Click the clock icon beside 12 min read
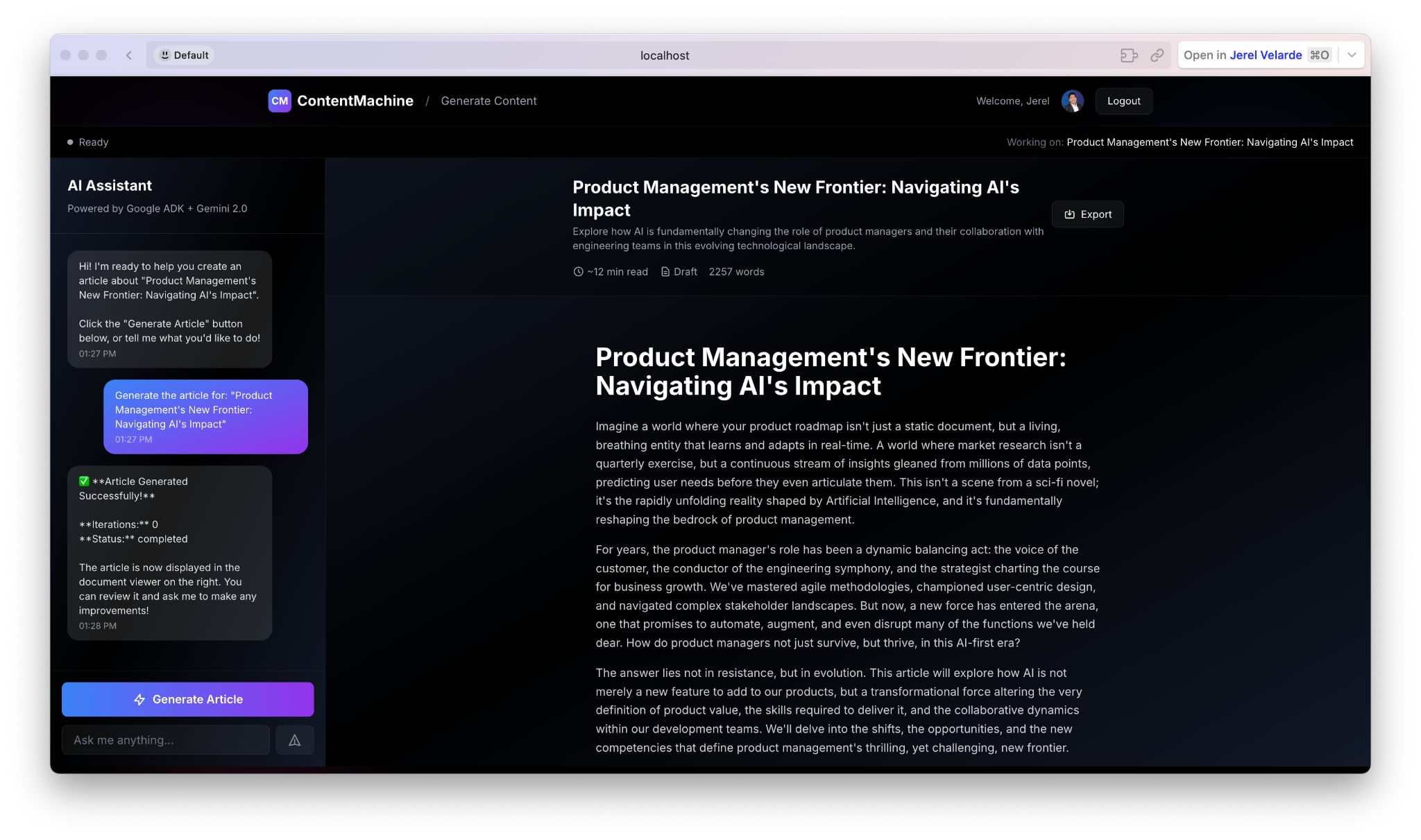Image resolution: width=1421 pixels, height=840 pixels. (578, 272)
